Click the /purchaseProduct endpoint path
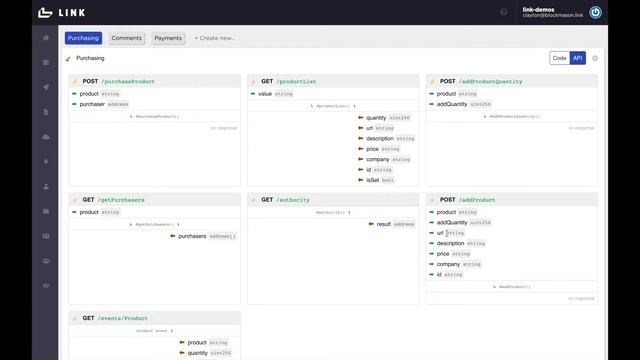640x360 pixels. pyautogui.click(x=128, y=82)
